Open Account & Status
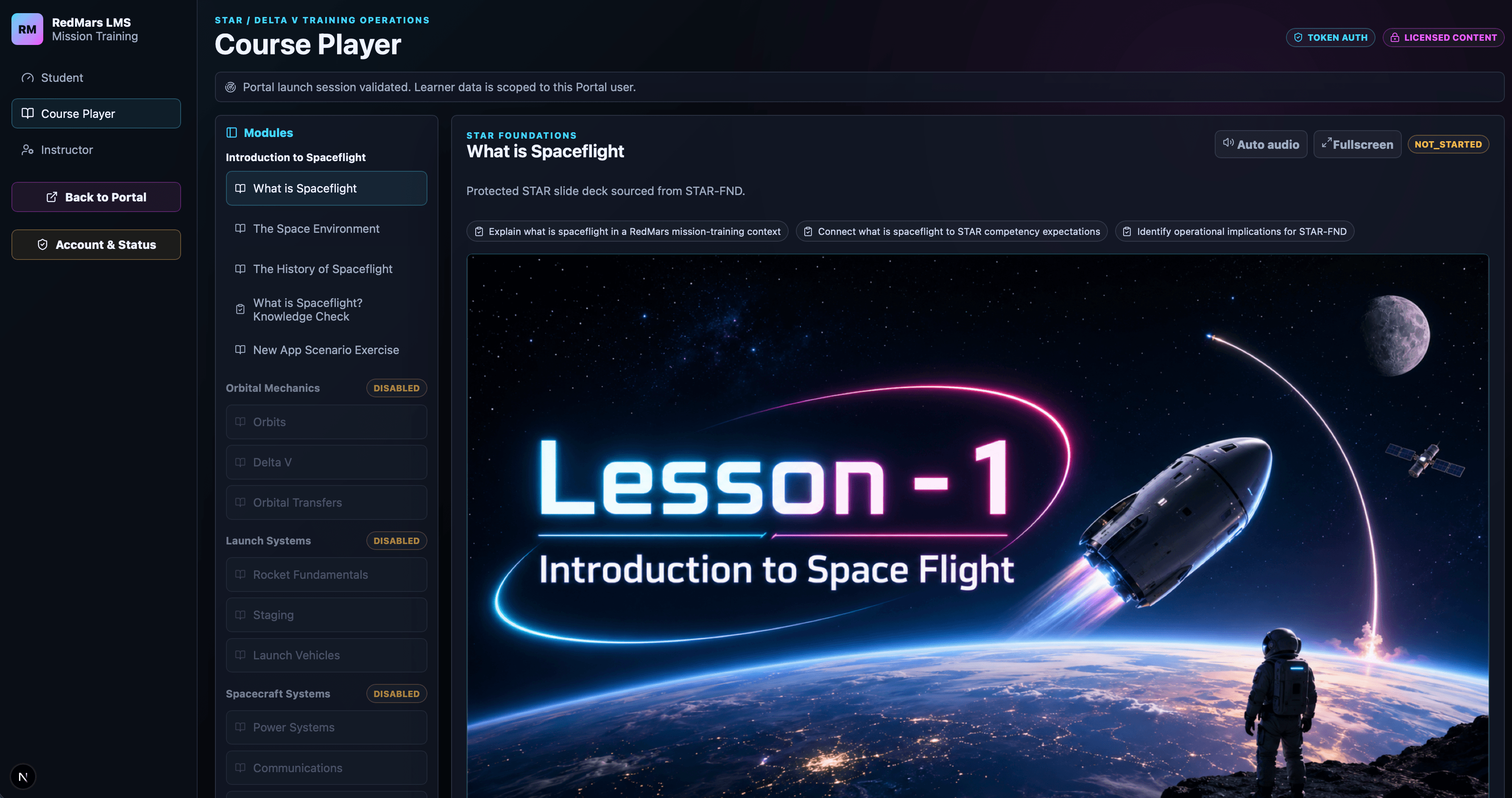This screenshot has width=1512, height=798. [x=96, y=245]
